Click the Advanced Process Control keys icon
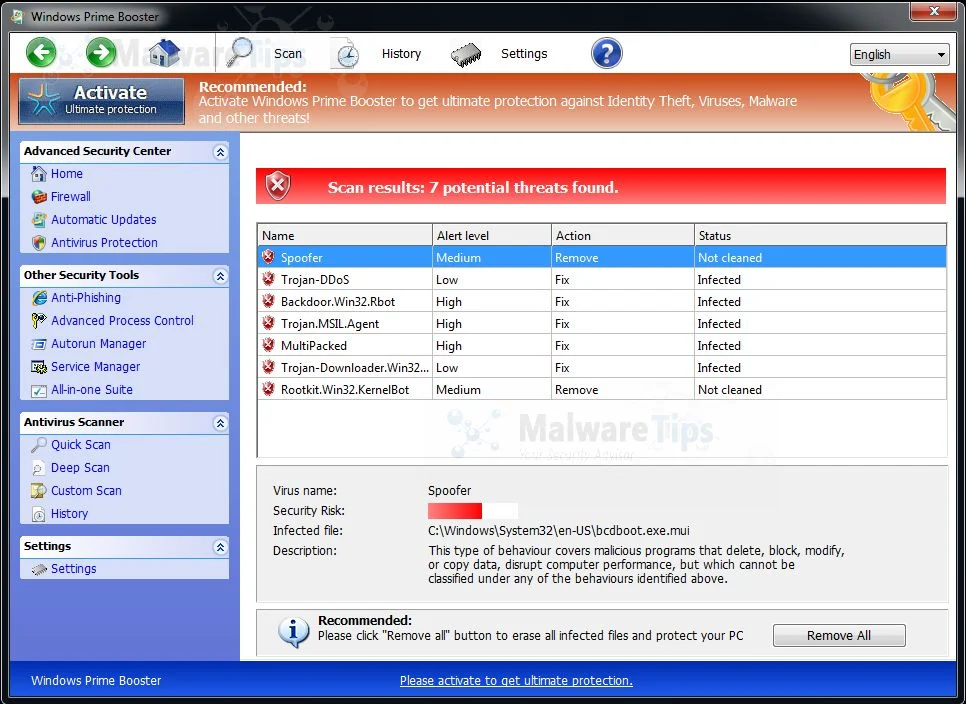Screen dimensions: 966x704 pos(39,320)
